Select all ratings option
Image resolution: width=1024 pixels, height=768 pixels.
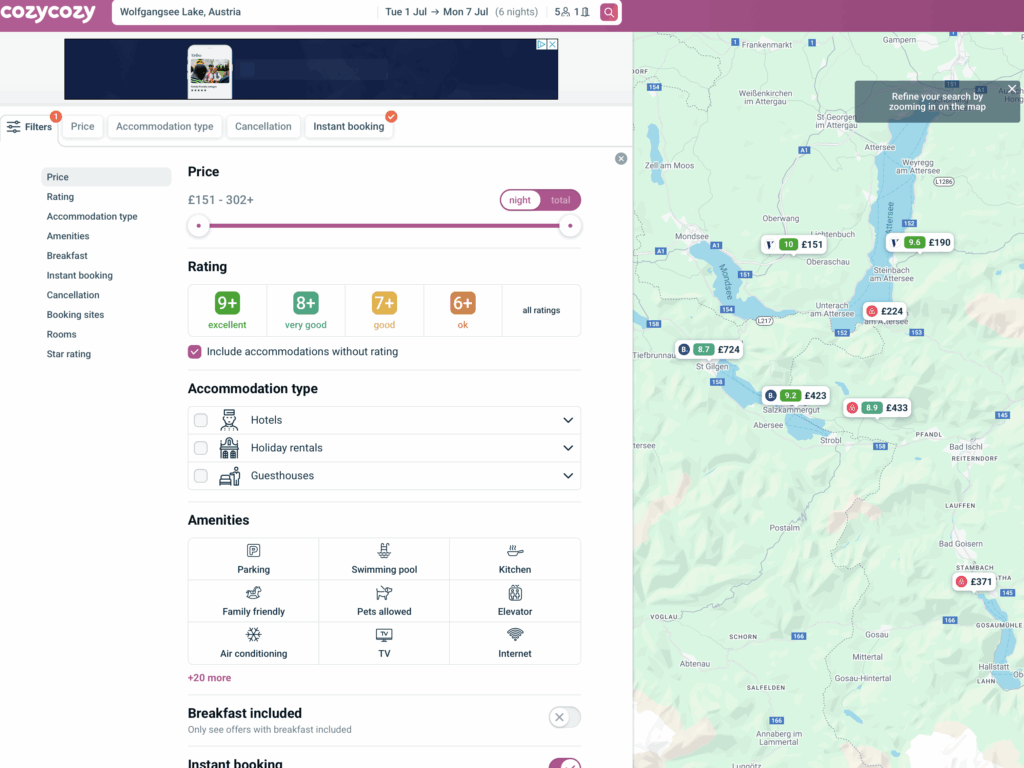point(541,310)
